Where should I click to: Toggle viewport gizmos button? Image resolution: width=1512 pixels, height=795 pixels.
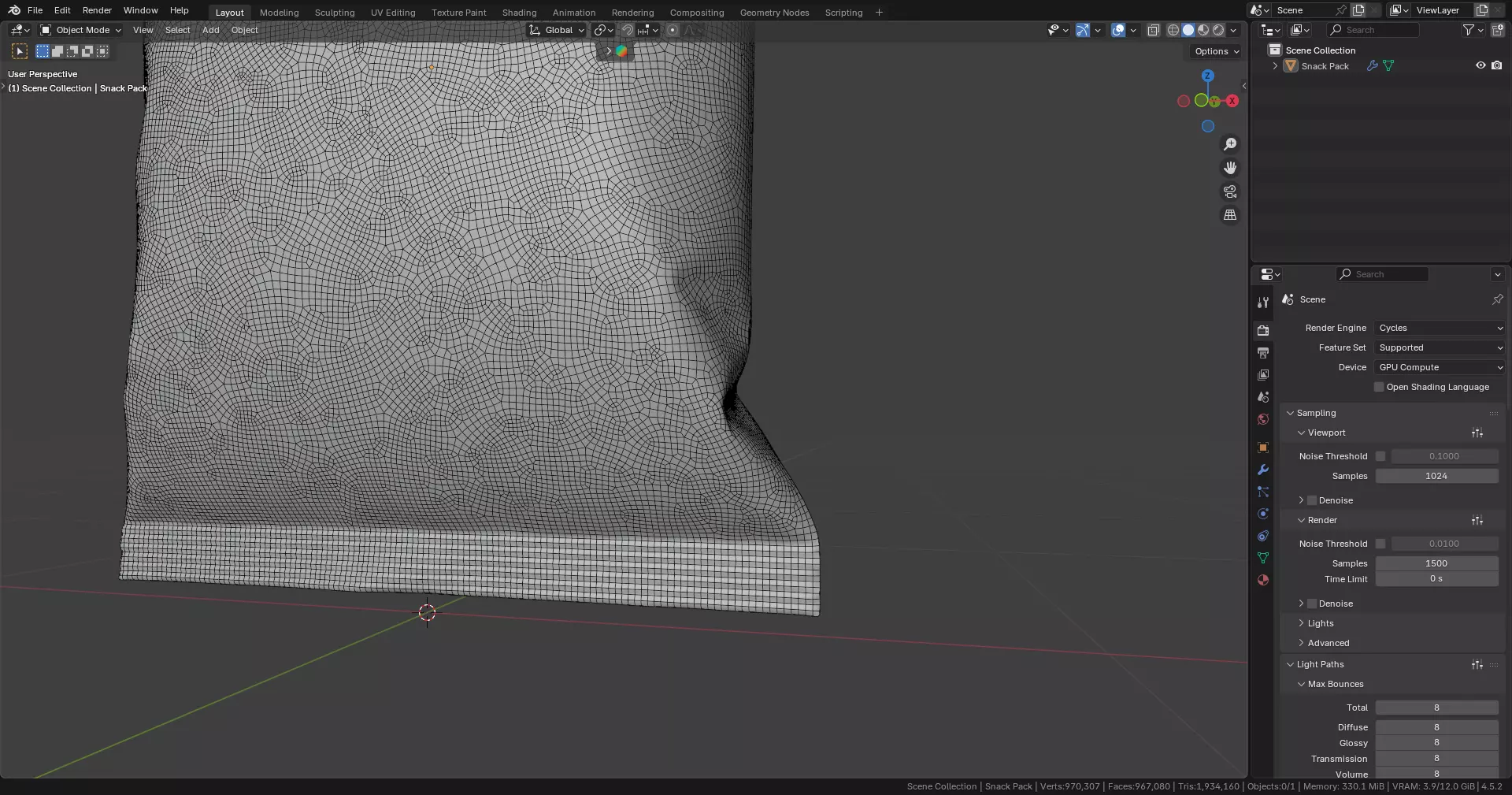(x=1083, y=30)
